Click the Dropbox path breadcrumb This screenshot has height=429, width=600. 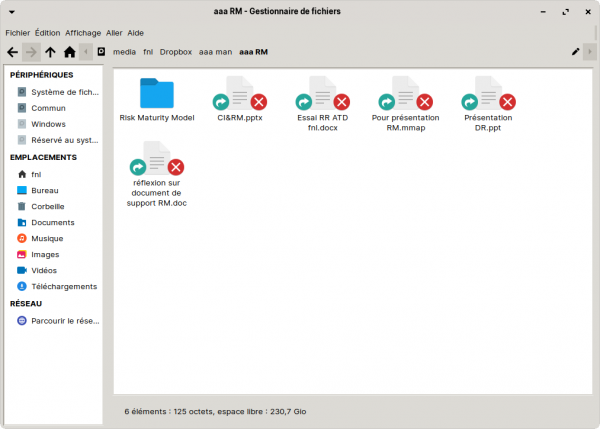[x=175, y=52]
